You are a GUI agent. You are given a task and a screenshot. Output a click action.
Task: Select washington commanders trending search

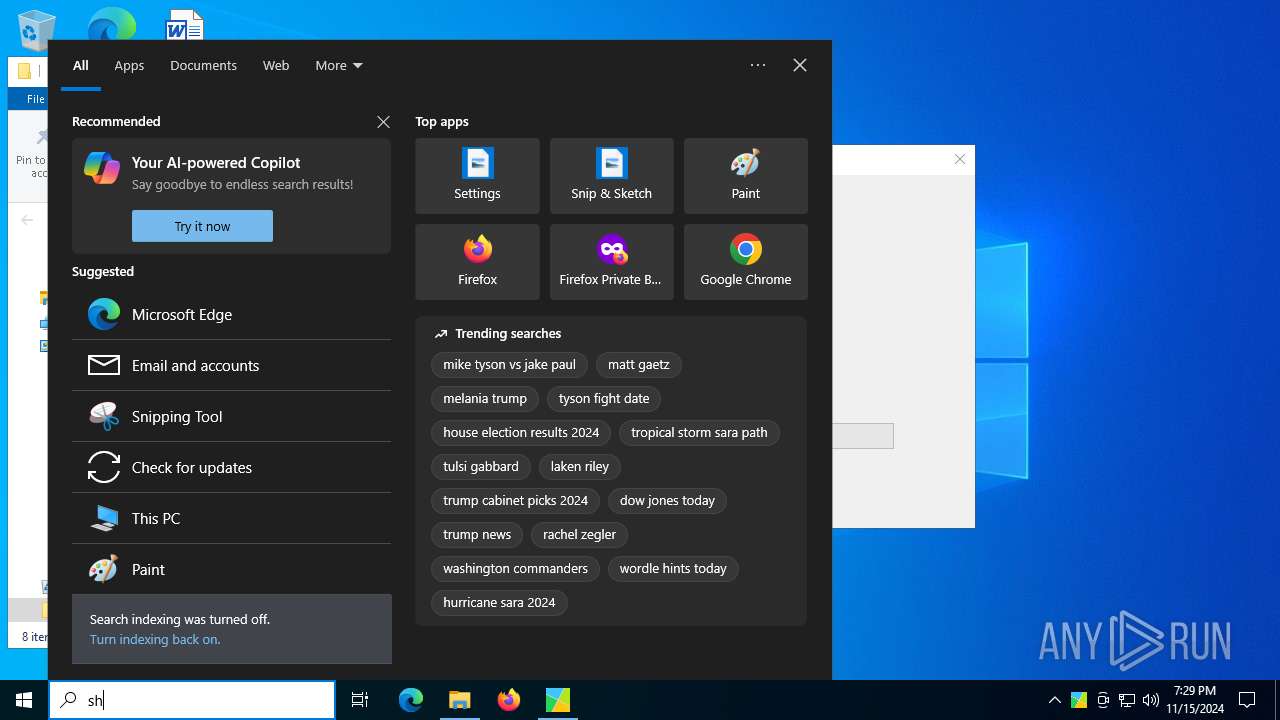point(515,569)
